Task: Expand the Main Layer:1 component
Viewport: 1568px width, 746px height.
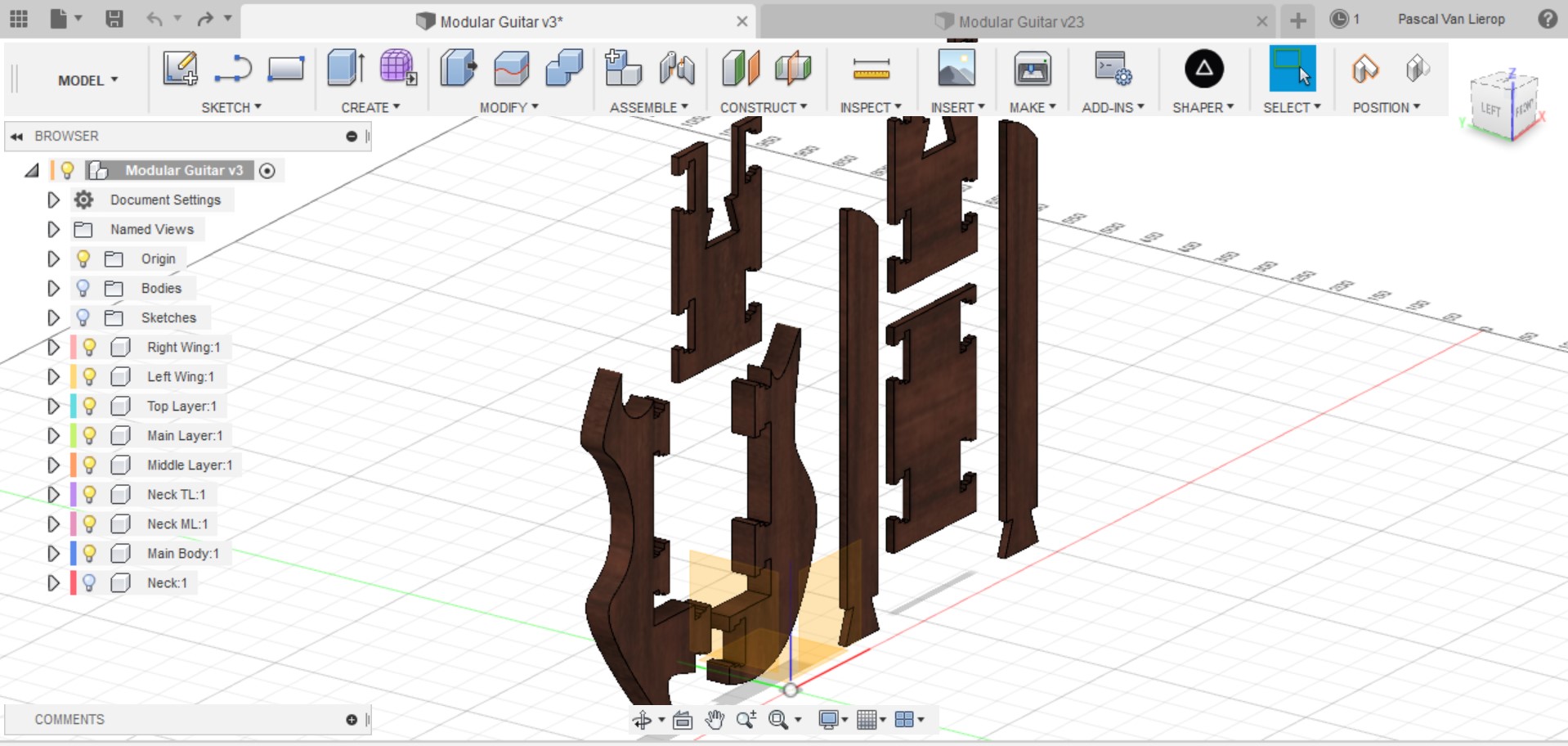Action: click(53, 435)
